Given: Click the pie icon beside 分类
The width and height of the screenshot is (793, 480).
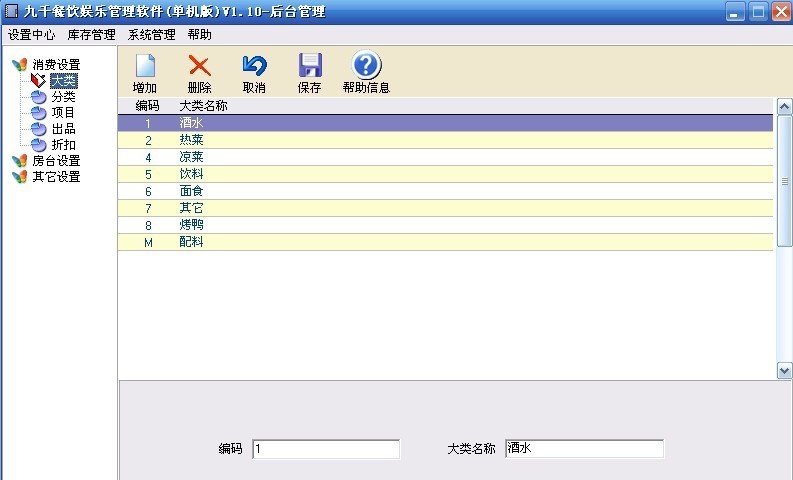Looking at the screenshot, I should tap(38, 97).
